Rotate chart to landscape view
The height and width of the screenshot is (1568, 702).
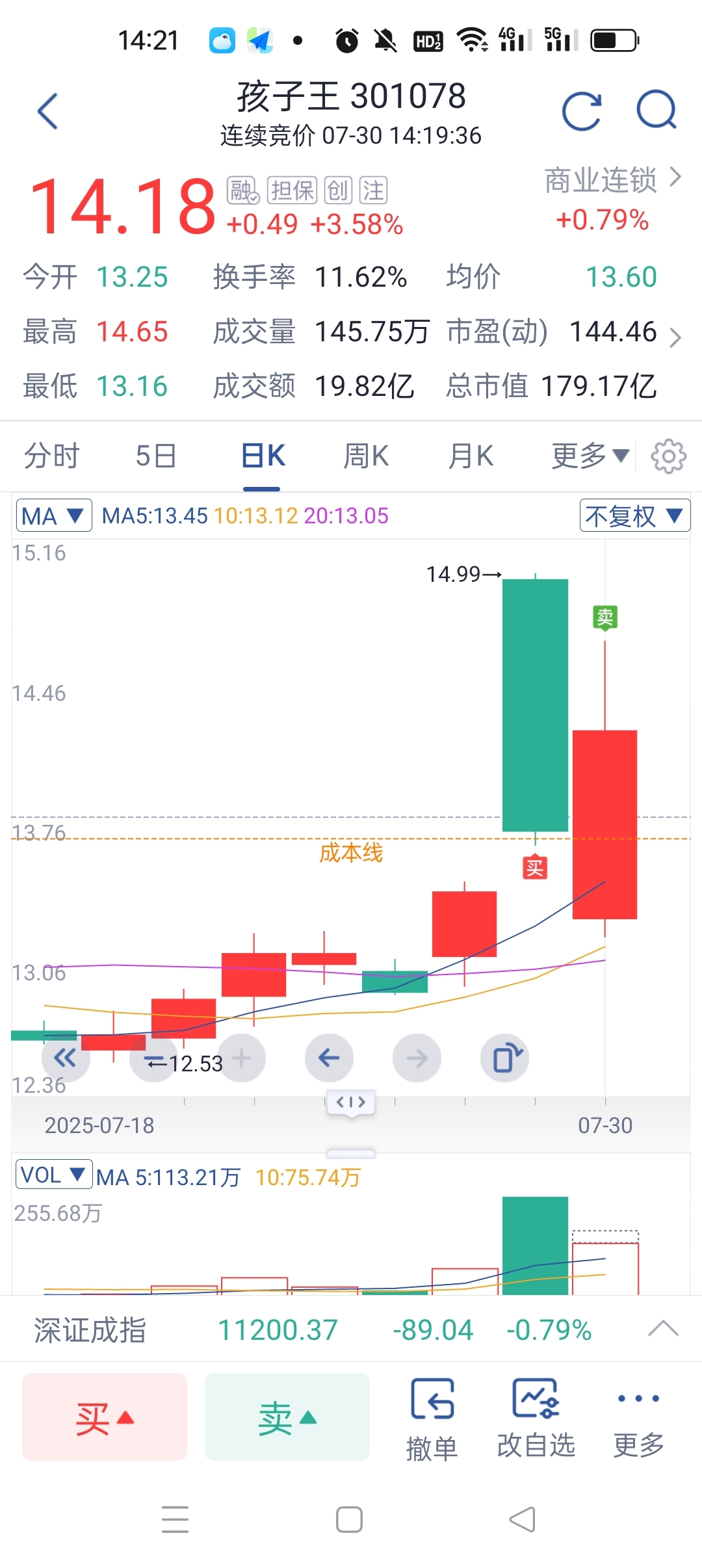(504, 1058)
